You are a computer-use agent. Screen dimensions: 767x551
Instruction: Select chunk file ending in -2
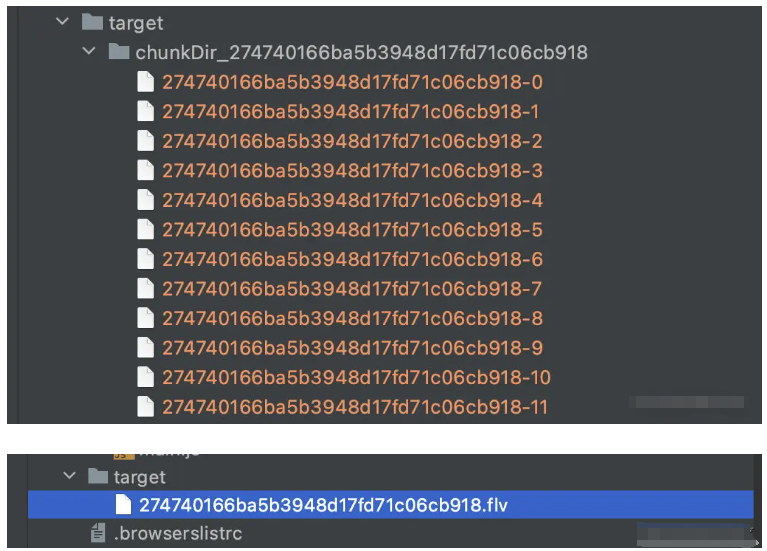[351, 141]
